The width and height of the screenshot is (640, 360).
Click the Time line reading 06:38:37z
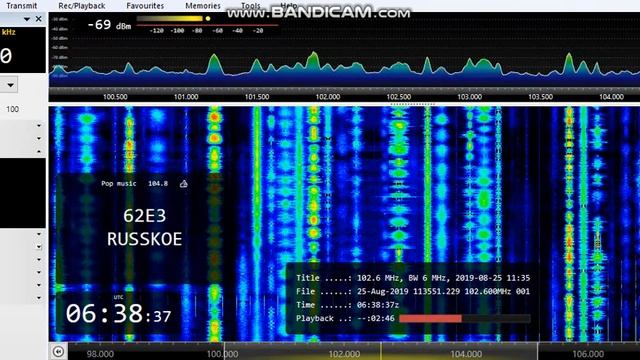[x=347, y=305]
